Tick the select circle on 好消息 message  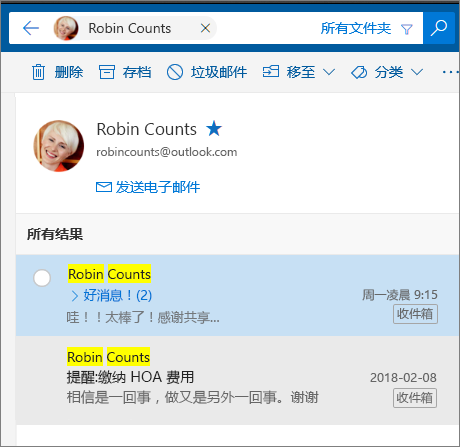[x=42, y=278]
